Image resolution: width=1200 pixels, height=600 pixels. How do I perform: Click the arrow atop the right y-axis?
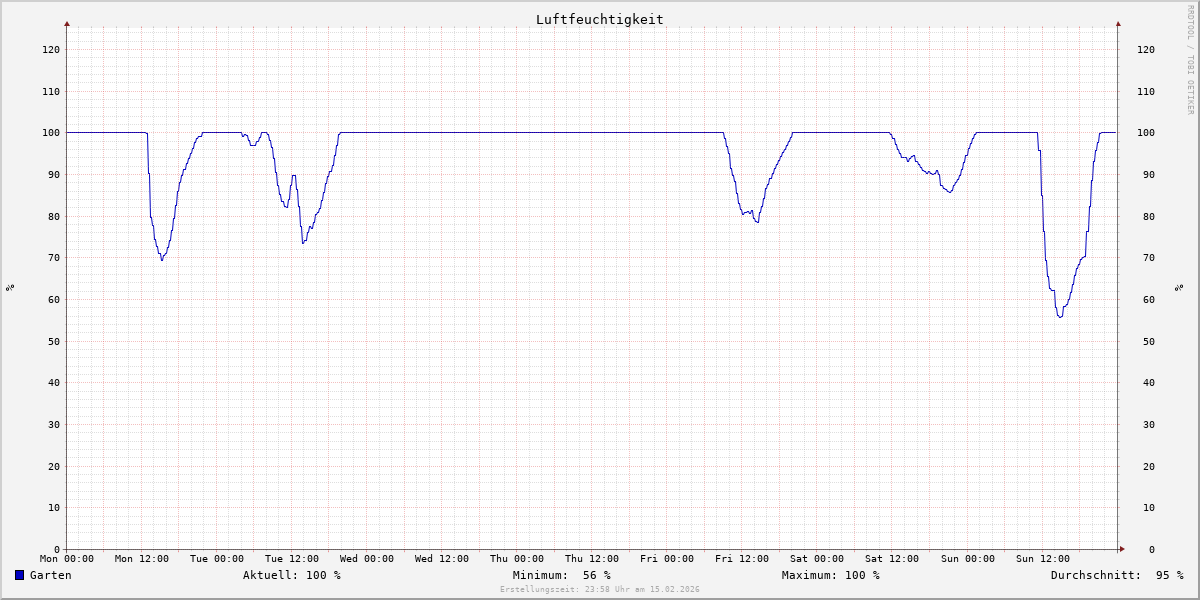tap(1118, 23)
